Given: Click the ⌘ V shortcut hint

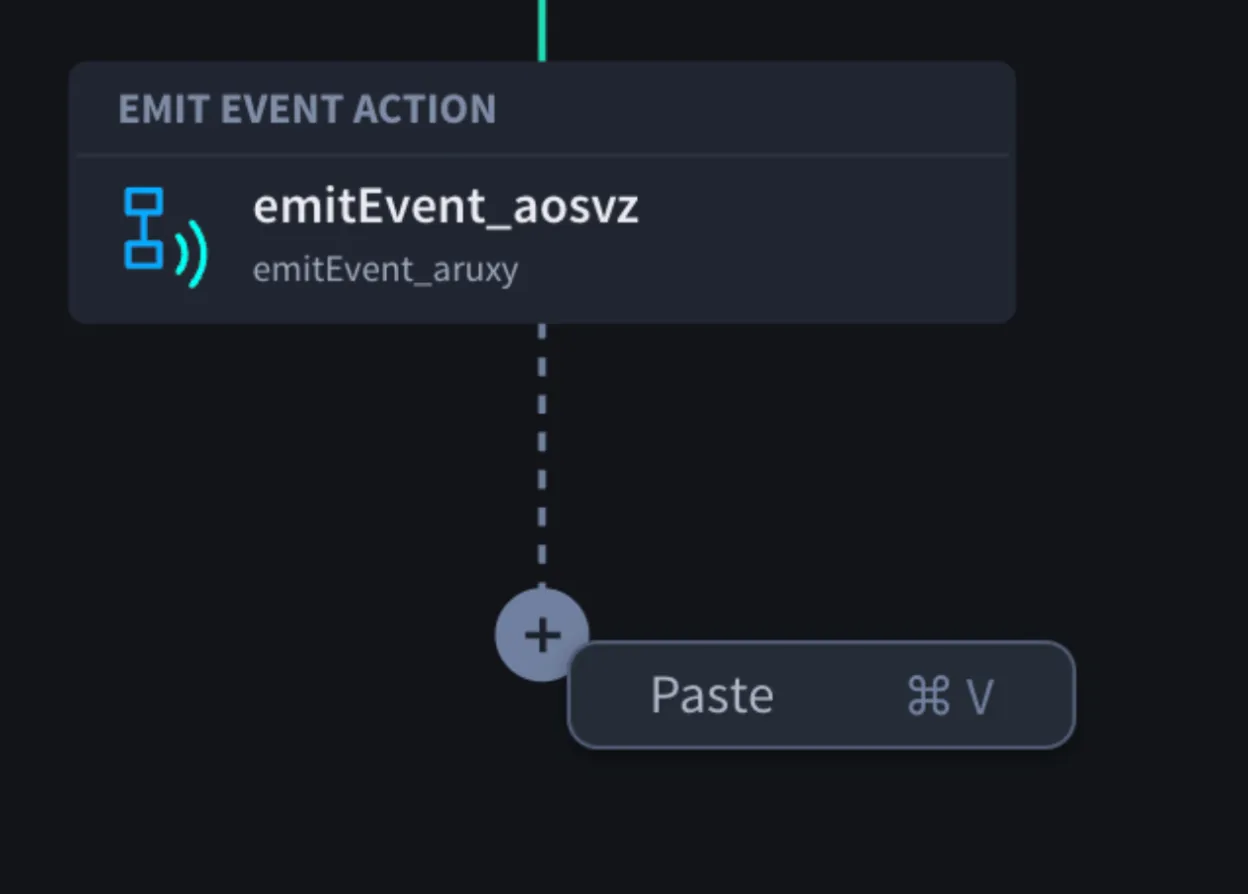Looking at the screenshot, I should tap(949, 696).
